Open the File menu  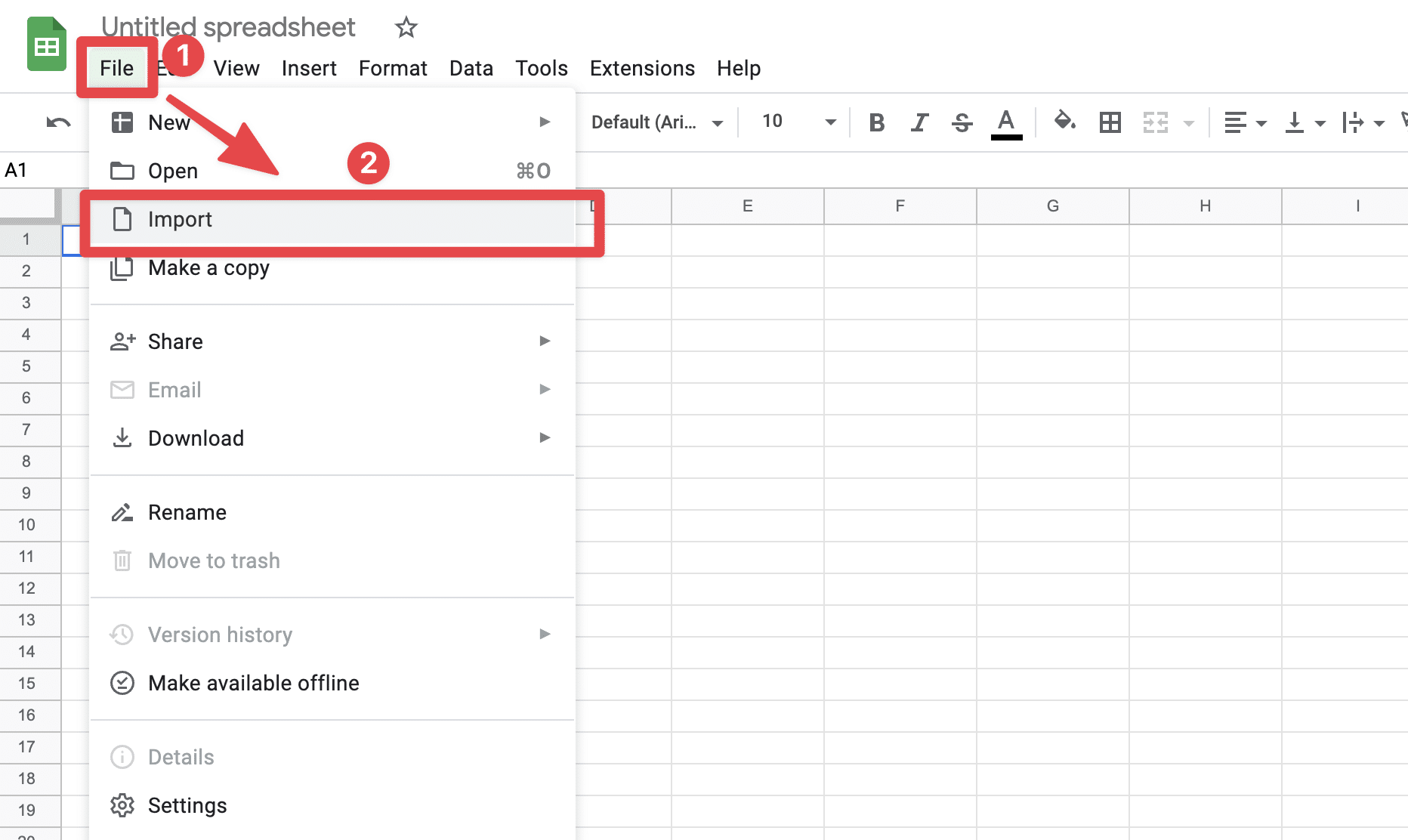116,68
